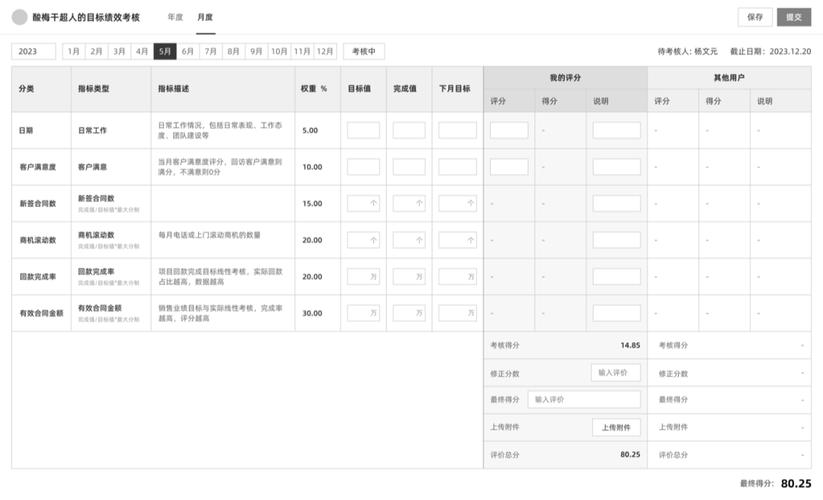Click the 上传附件 upload button
The width and height of the screenshot is (823, 500).
click(x=617, y=428)
